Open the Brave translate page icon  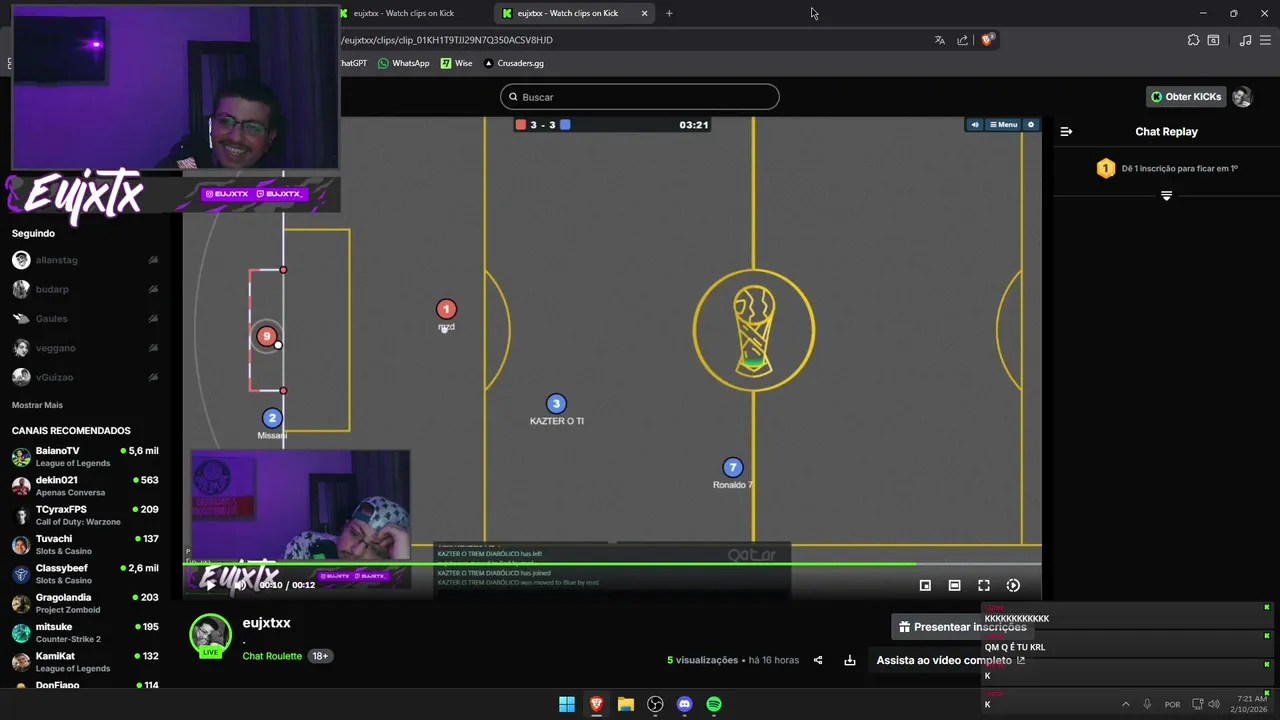coord(939,40)
